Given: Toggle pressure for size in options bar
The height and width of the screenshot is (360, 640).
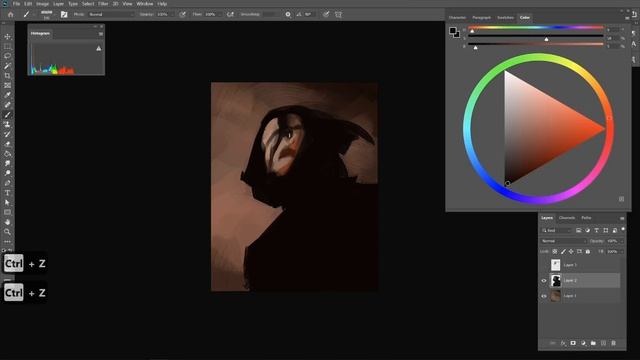Looking at the screenshot, I should click(326, 15).
